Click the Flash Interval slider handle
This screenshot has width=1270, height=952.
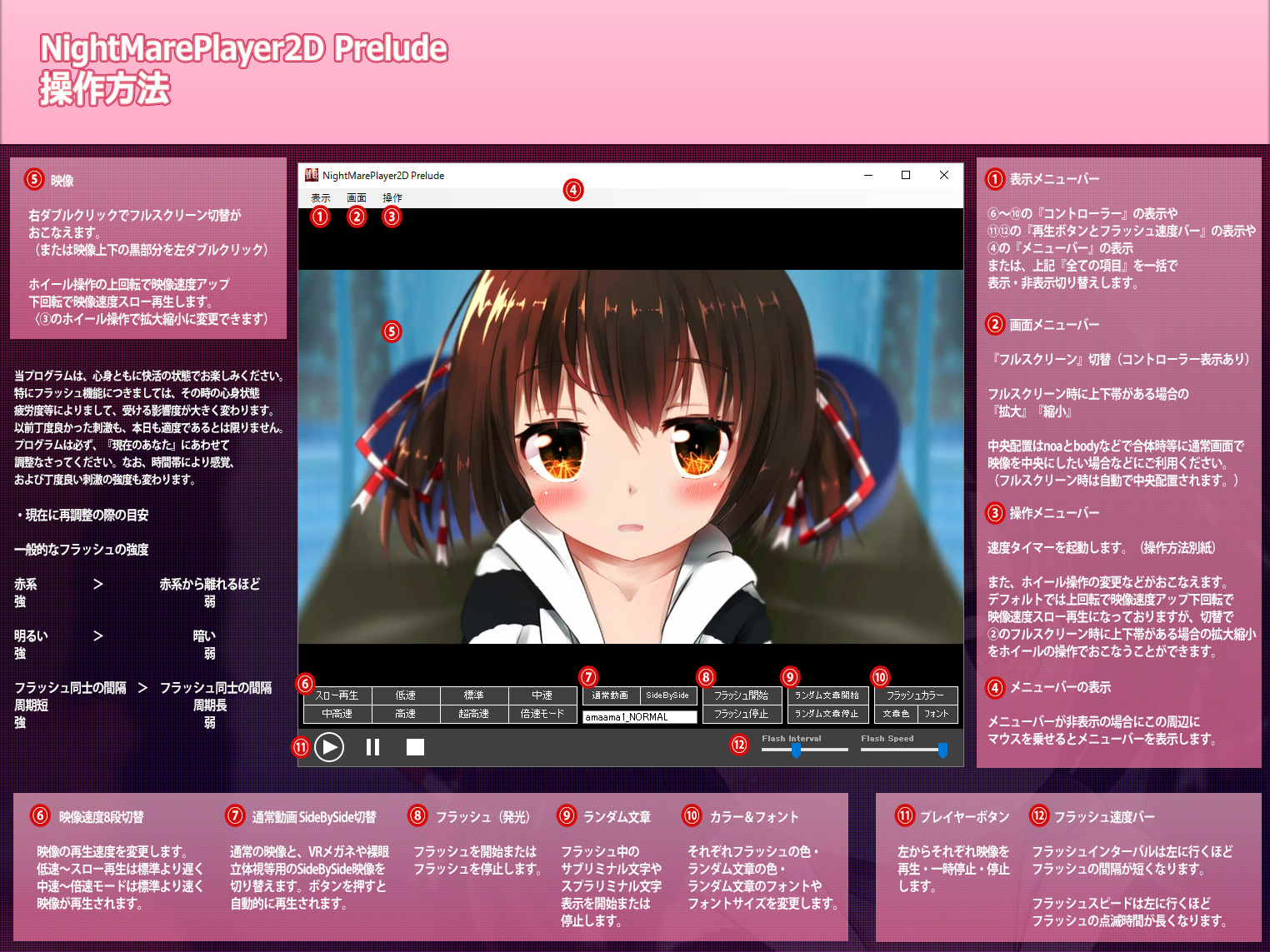coord(797,750)
